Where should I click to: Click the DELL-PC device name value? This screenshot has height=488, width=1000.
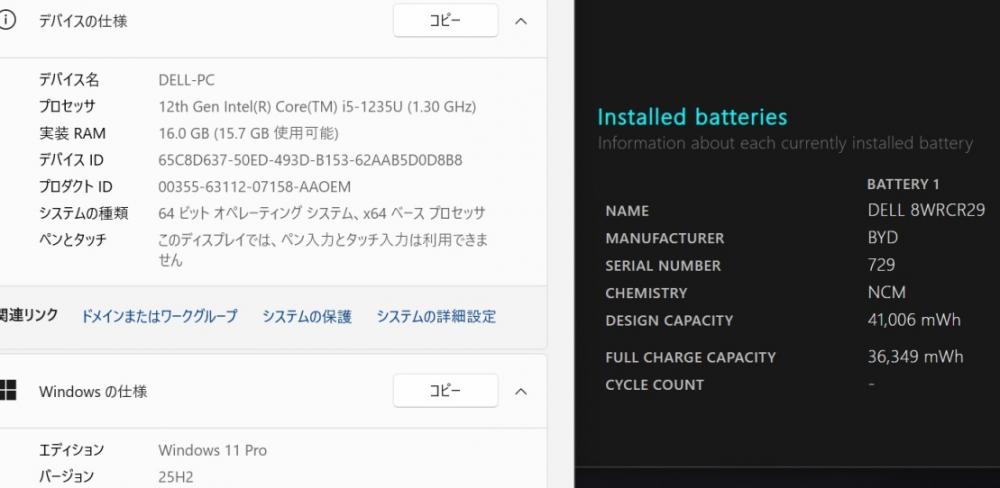pyautogui.click(x=186, y=80)
